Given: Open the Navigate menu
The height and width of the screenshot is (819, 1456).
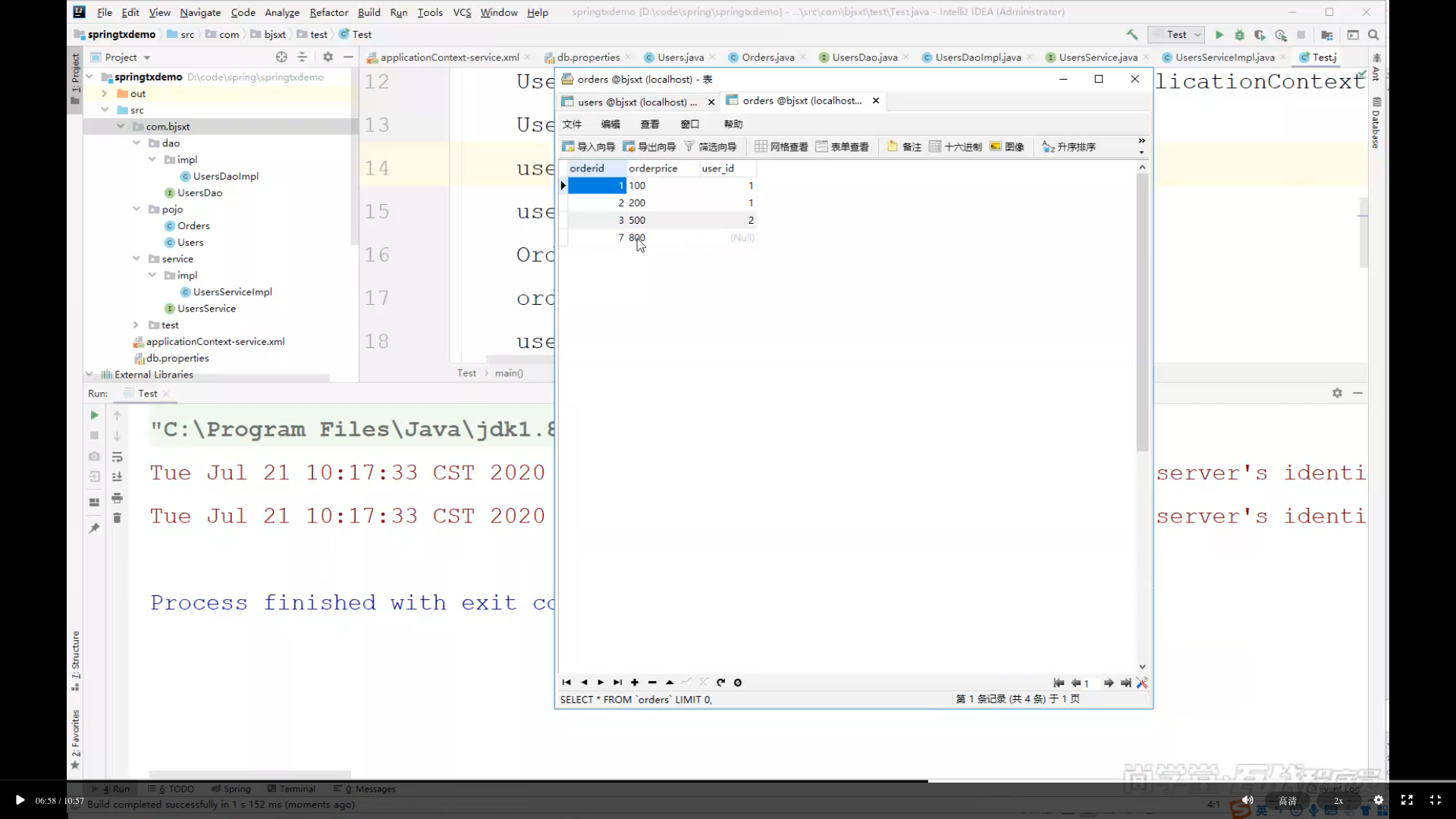Looking at the screenshot, I should tap(200, 12).
